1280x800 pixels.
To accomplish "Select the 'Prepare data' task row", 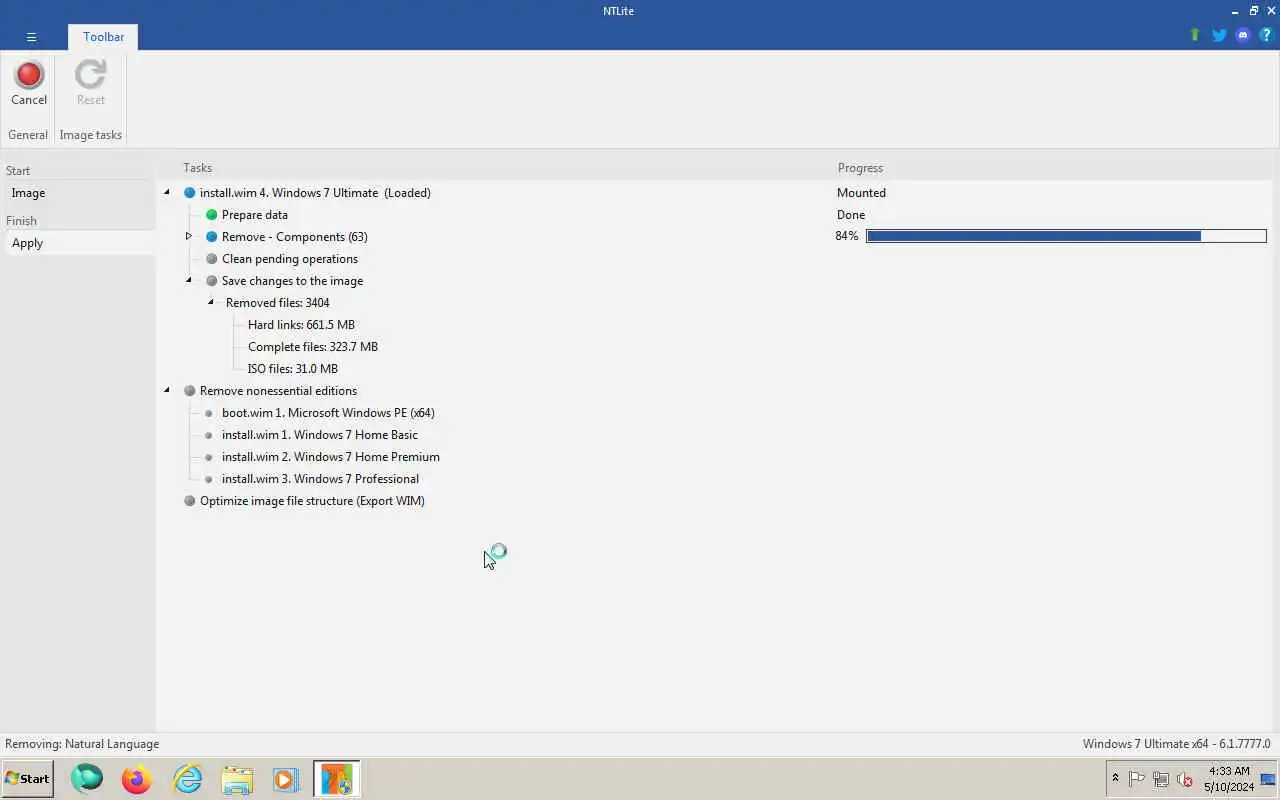I will tap(254, 215).
